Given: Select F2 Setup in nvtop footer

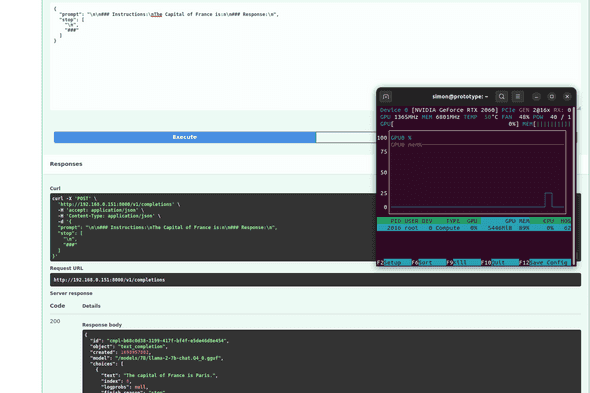Looking at the screenshot, I should (x=394, y=262).
